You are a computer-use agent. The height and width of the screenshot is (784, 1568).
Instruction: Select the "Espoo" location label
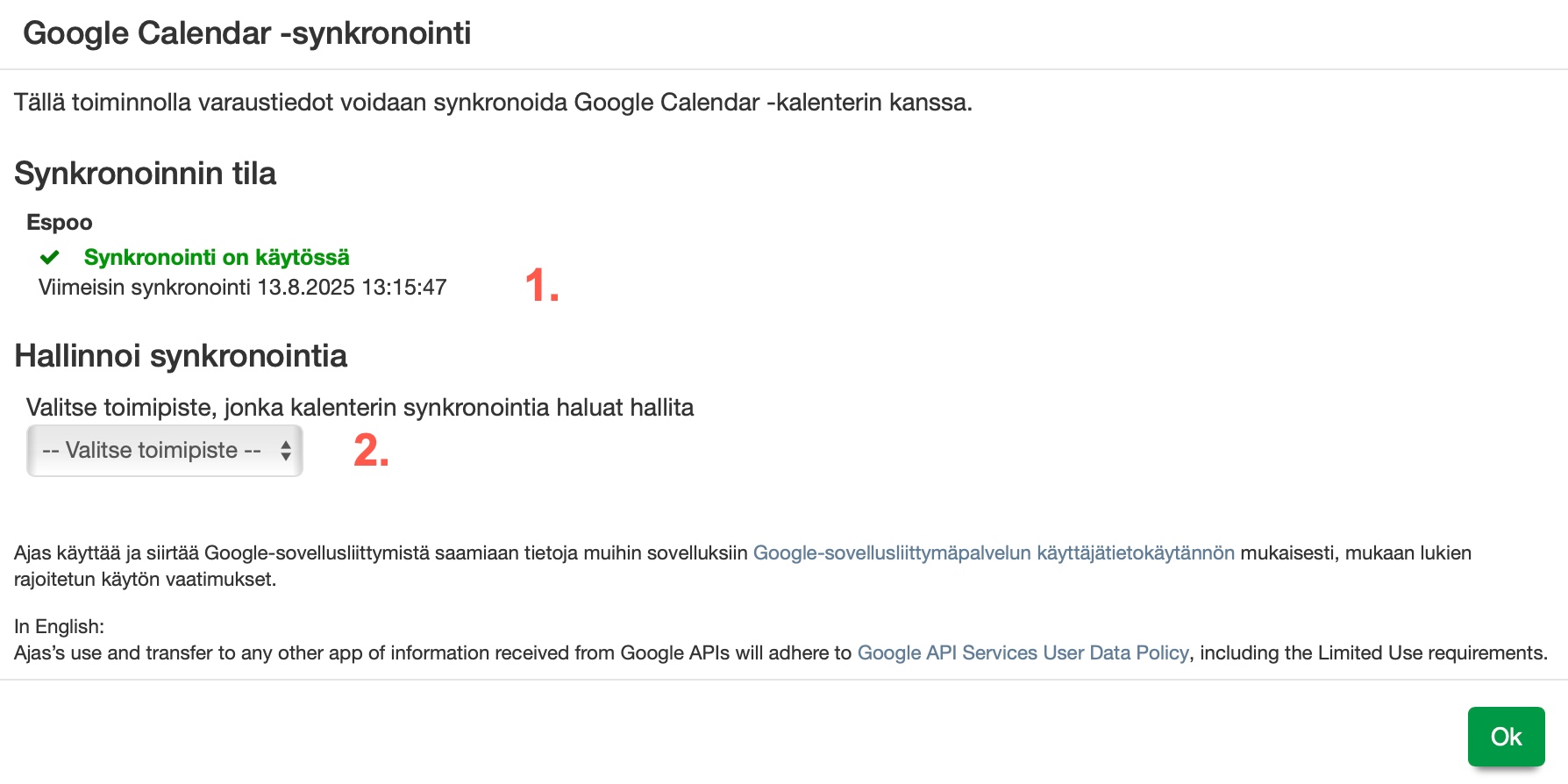(x=60, y=223)
